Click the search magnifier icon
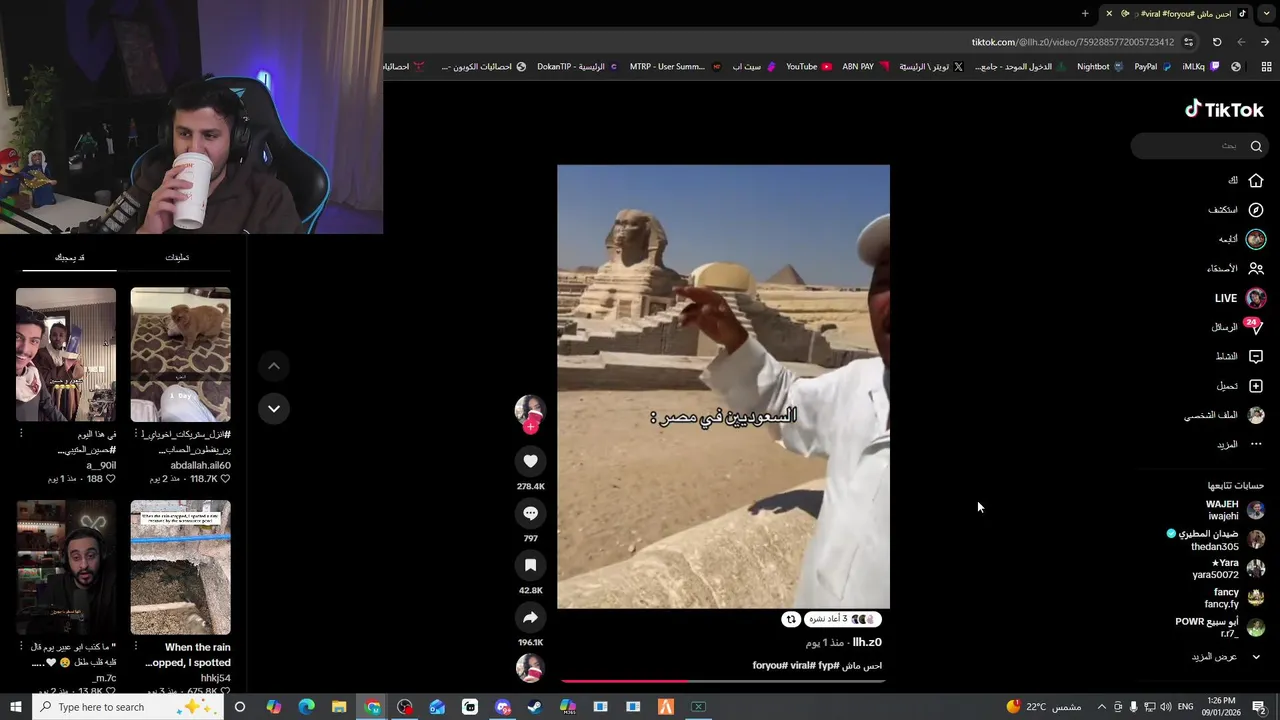Image resolution: width=1280 pixels, height=720 pixels. (x=1256, y=146)
